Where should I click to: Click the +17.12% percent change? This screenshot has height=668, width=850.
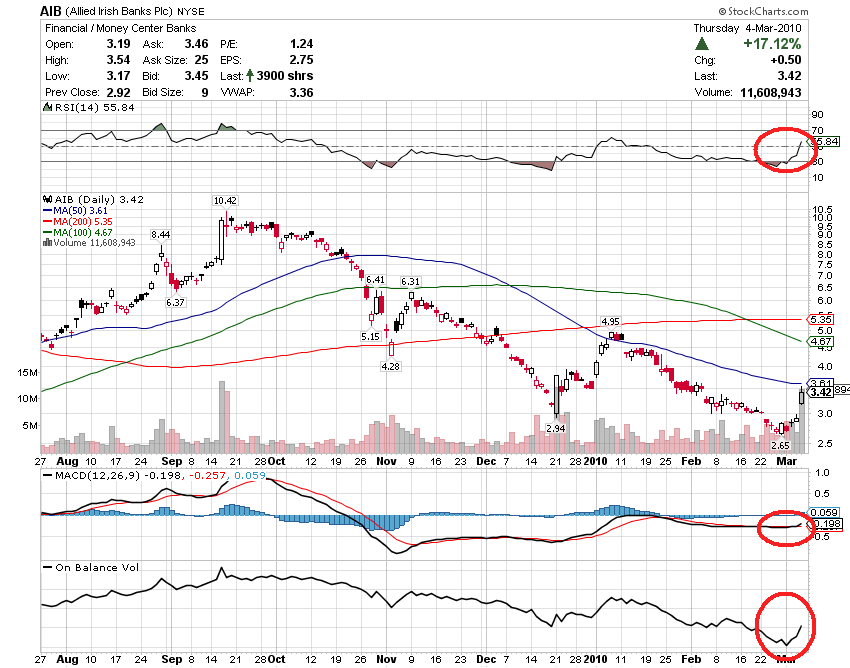pos(772,44)
